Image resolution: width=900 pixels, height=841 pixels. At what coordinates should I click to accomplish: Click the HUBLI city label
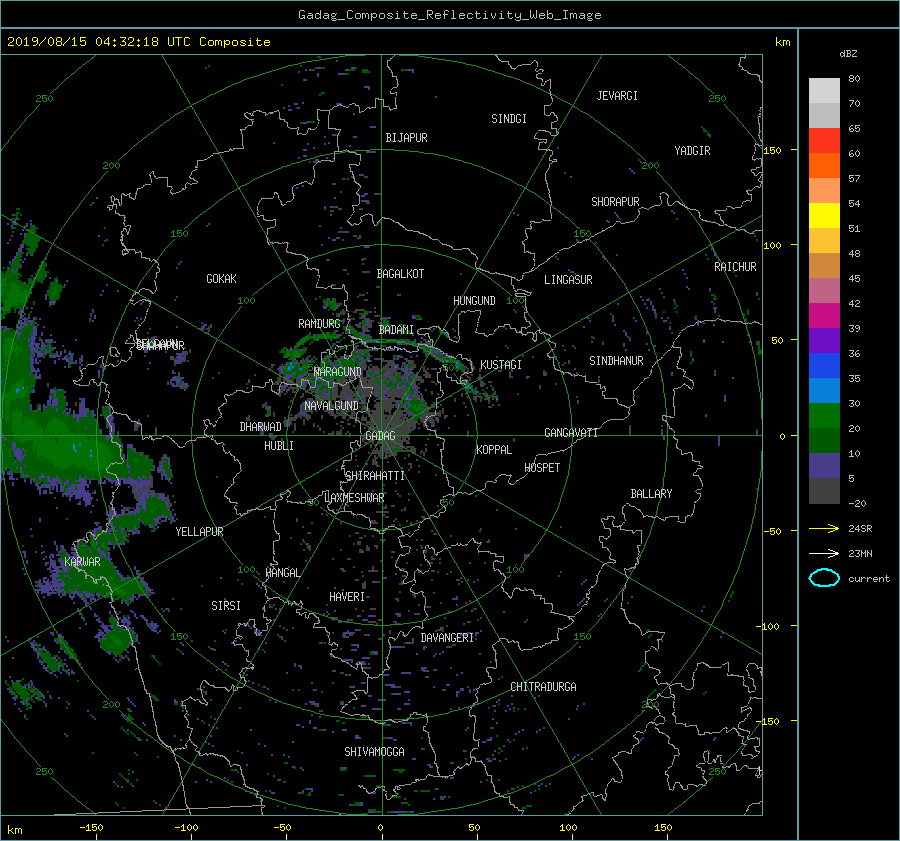point(279,446)
